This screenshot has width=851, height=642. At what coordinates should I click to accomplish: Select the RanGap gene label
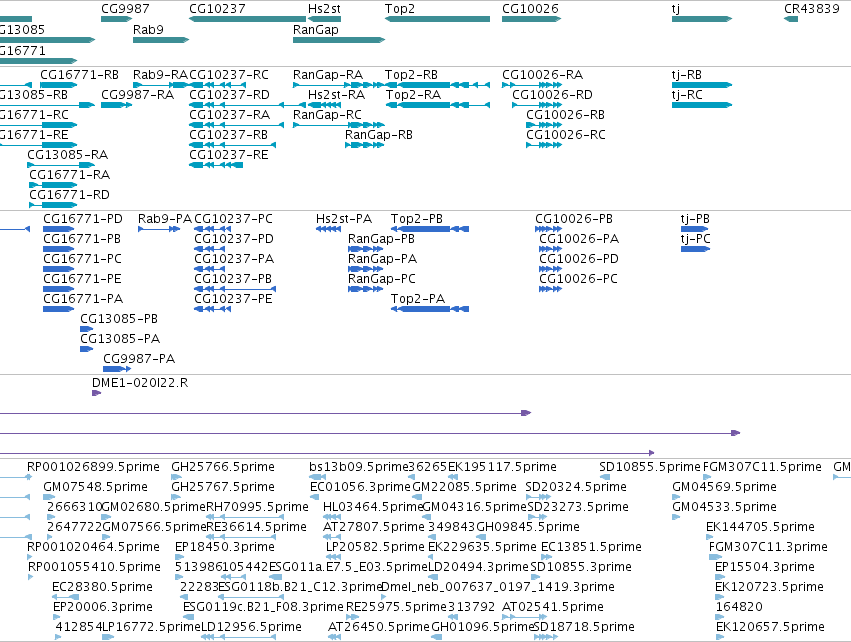point(315,29)
